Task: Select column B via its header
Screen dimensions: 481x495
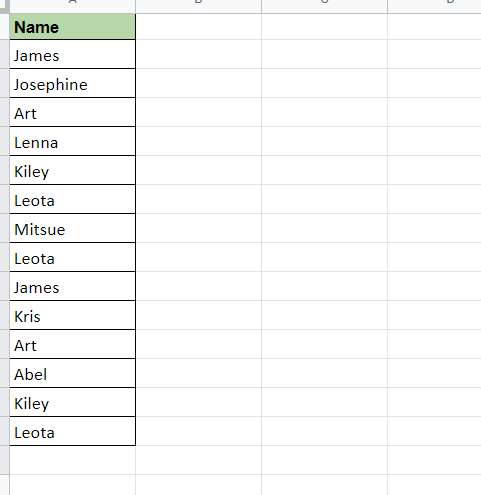Action: (x=198, y=6)
